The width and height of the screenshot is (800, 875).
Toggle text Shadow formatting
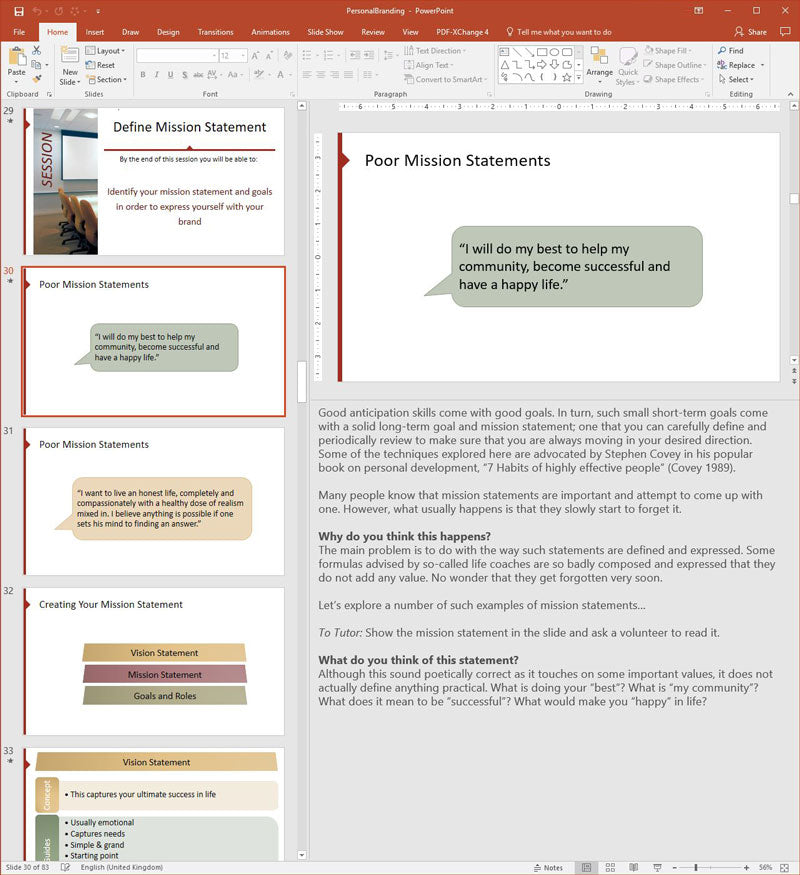pos(185,74)
